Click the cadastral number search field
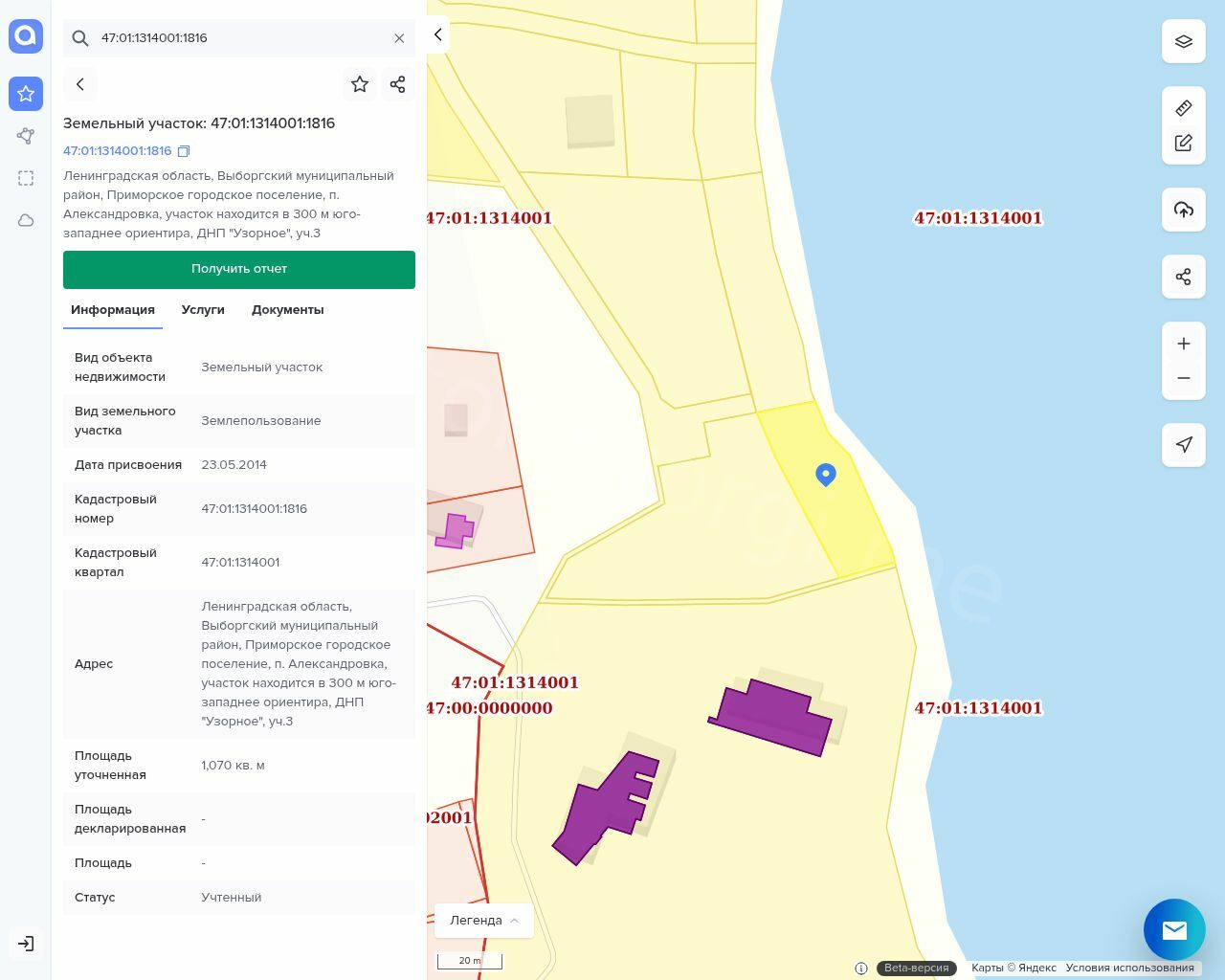The height and width of the screenshot is (980, 1225). (239, 38)
